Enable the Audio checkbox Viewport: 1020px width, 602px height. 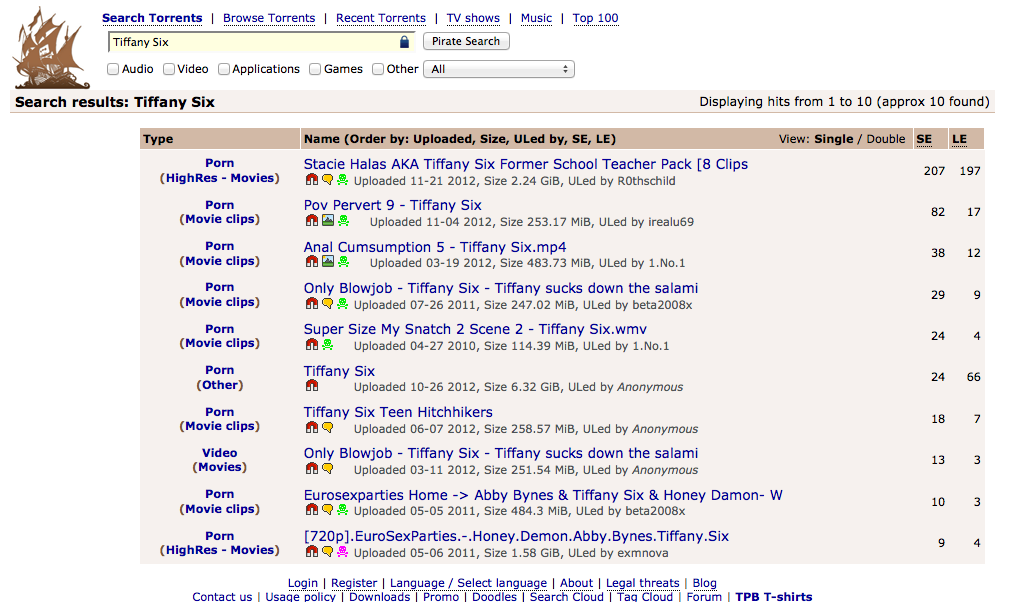click(113, 69)
